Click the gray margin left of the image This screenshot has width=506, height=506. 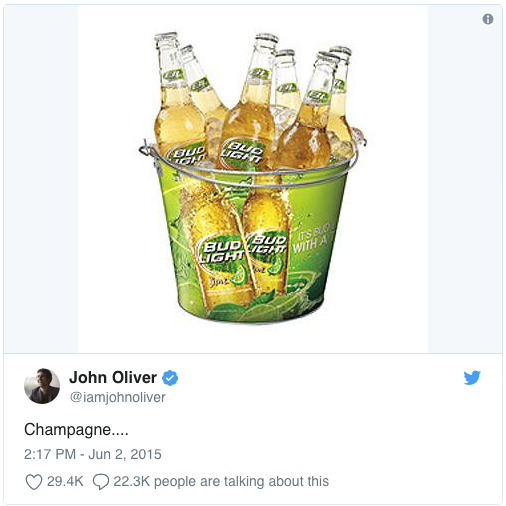[41, 178]
